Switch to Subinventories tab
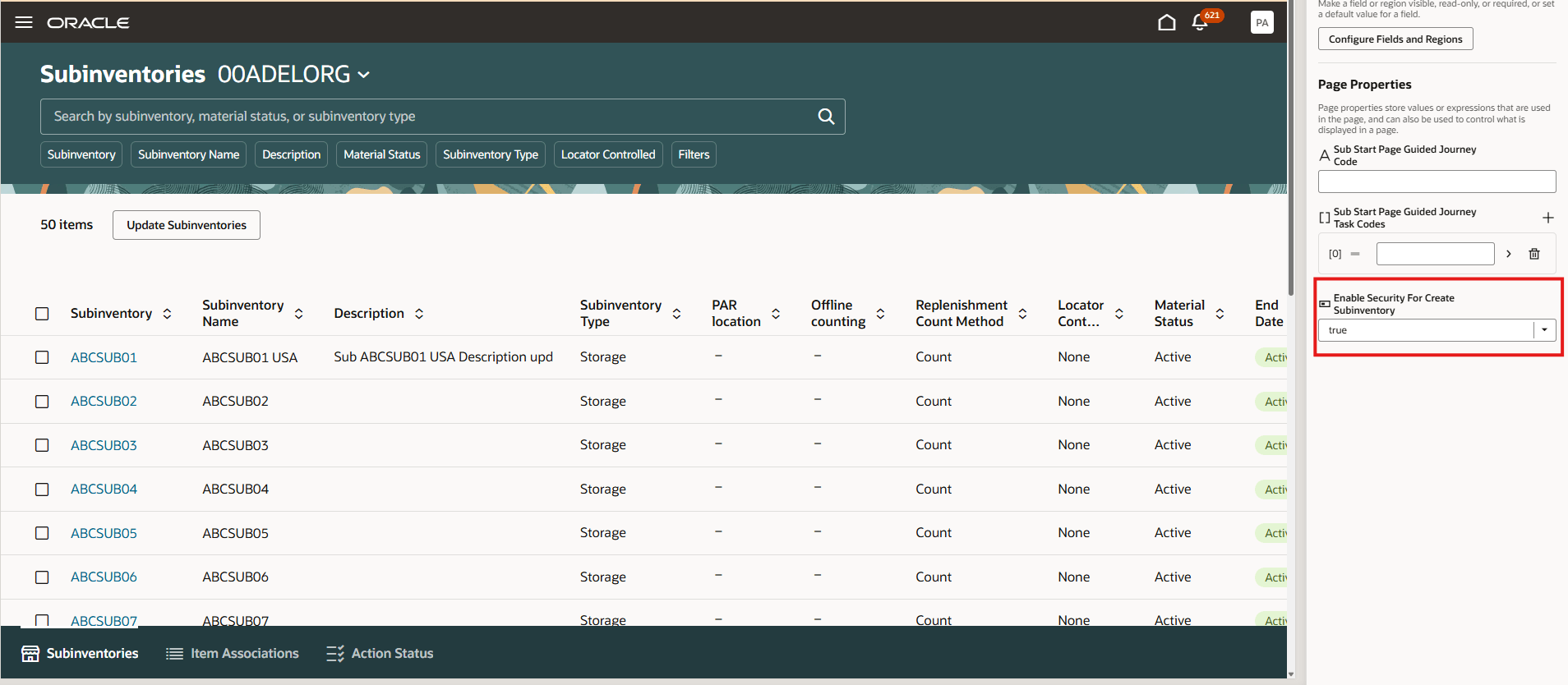This screenshot has width=1568, height=685. pyautogui.click(x=80, y=654)
